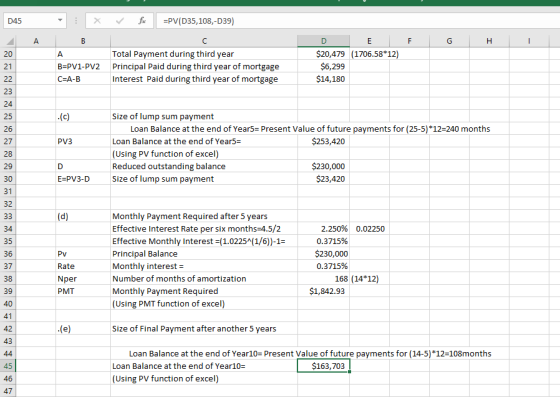
Task: Click the Insert Function fx icon
Action: pyautogui.click(x=142, y=21)
